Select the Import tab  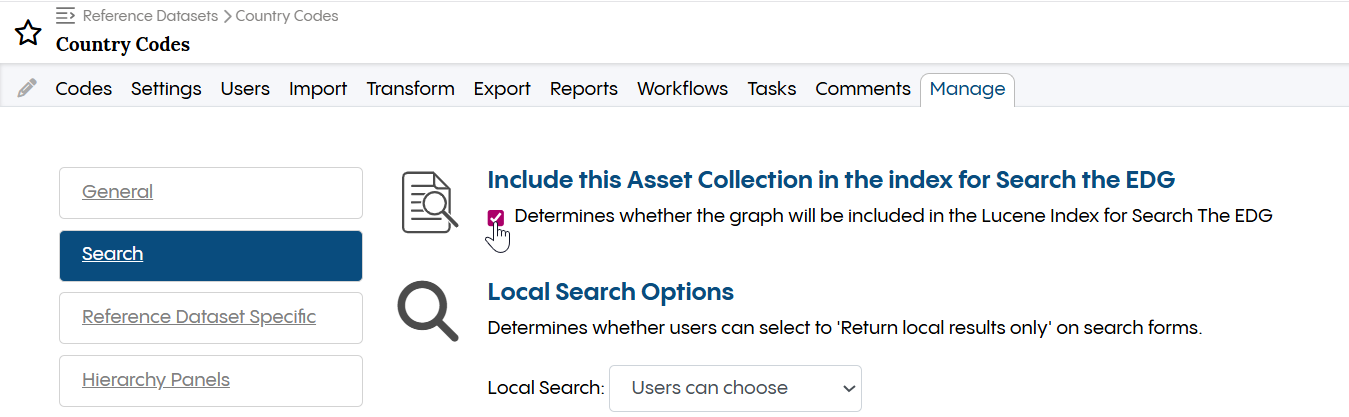[x=318, y=89]
